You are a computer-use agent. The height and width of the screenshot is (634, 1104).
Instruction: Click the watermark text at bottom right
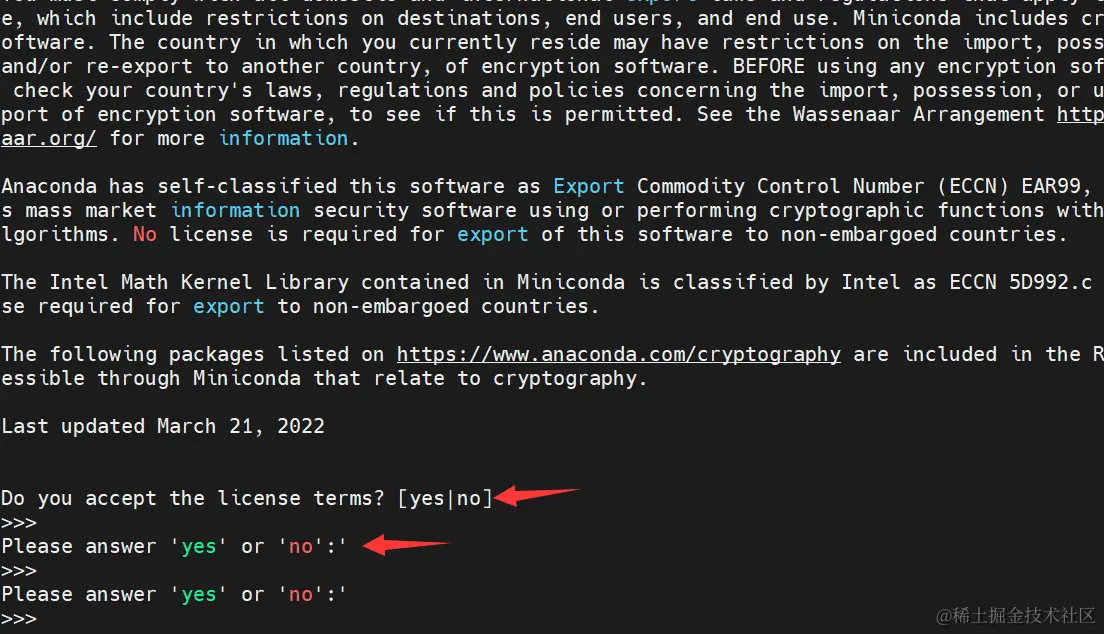point(1015,616)
